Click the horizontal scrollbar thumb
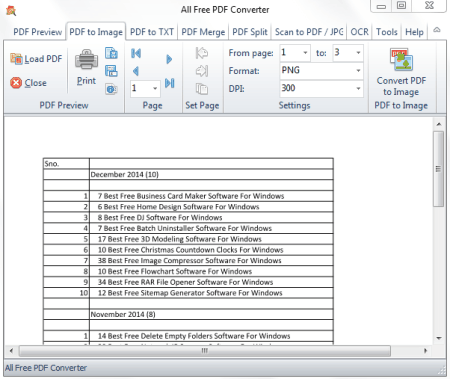Image resolution: width=450 pixels, height=379 pixels. pyautogui.click(x=205, y=351)
